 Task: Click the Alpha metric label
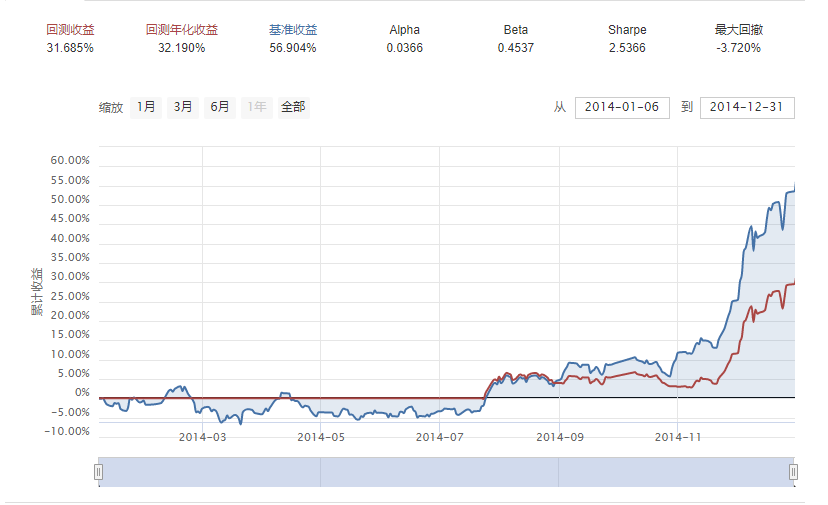tap(404, 30)
